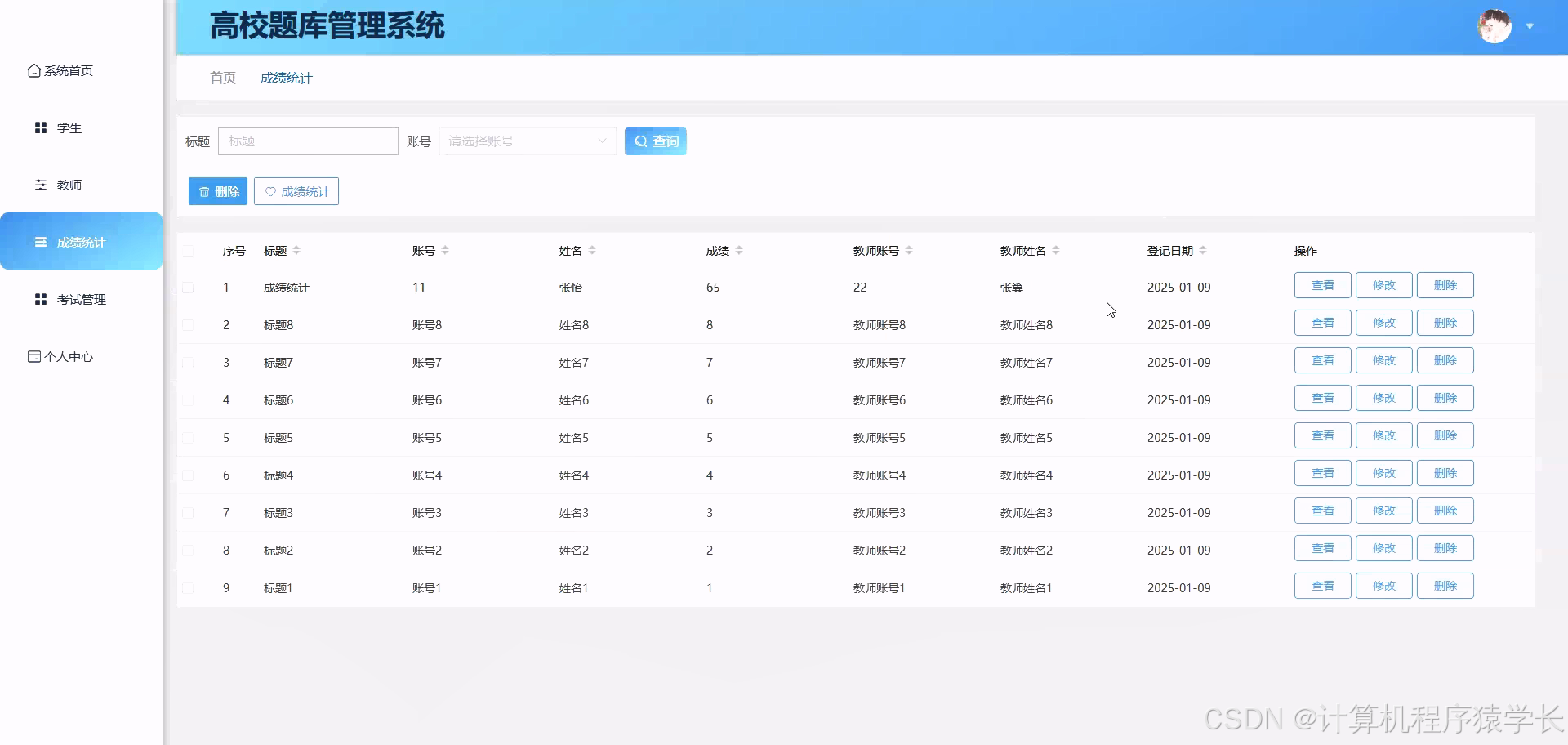The height and width of the screenshot is (745, 1568).
Task: Open 系统首页 in the sidebar
Action: 69,71
